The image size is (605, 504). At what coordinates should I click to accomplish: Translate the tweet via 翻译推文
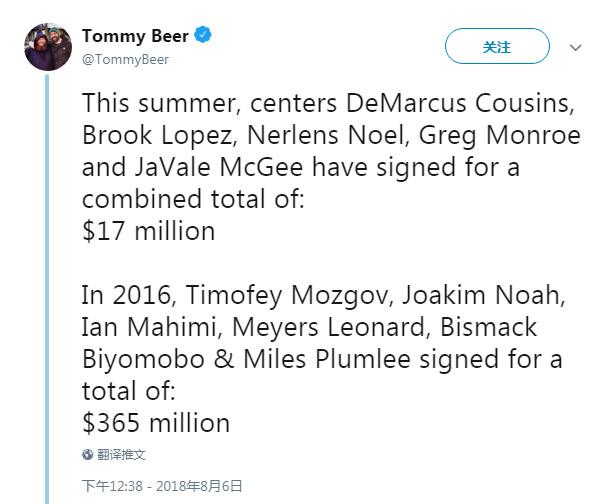point(121,455)
